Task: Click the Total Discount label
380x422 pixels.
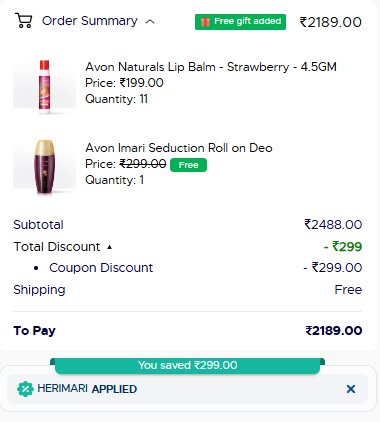Action: click(x=57, y=247)
